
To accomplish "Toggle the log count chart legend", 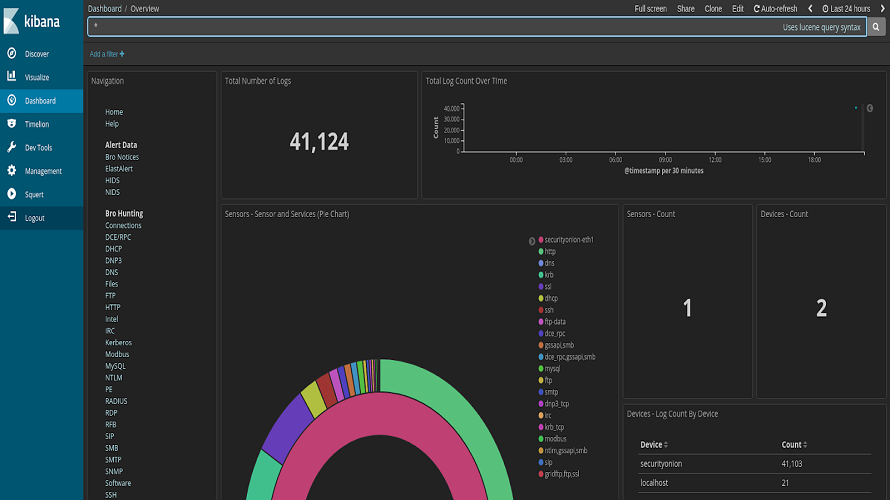I will (x=870, y=108).
